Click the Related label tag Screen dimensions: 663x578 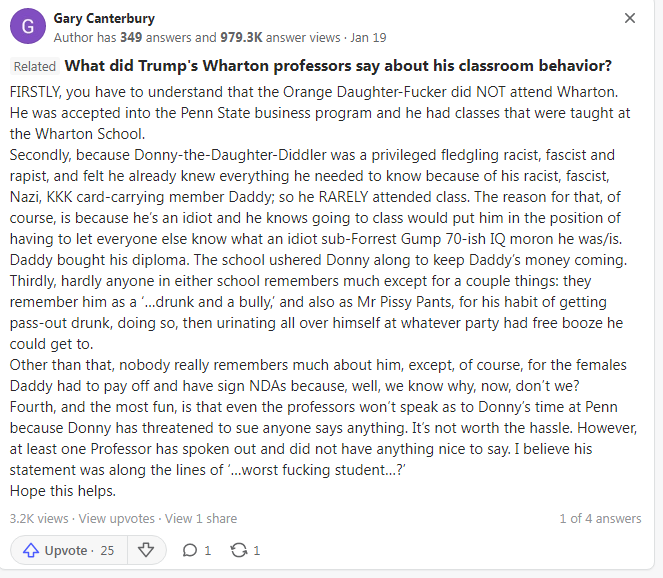pos(35,67)
